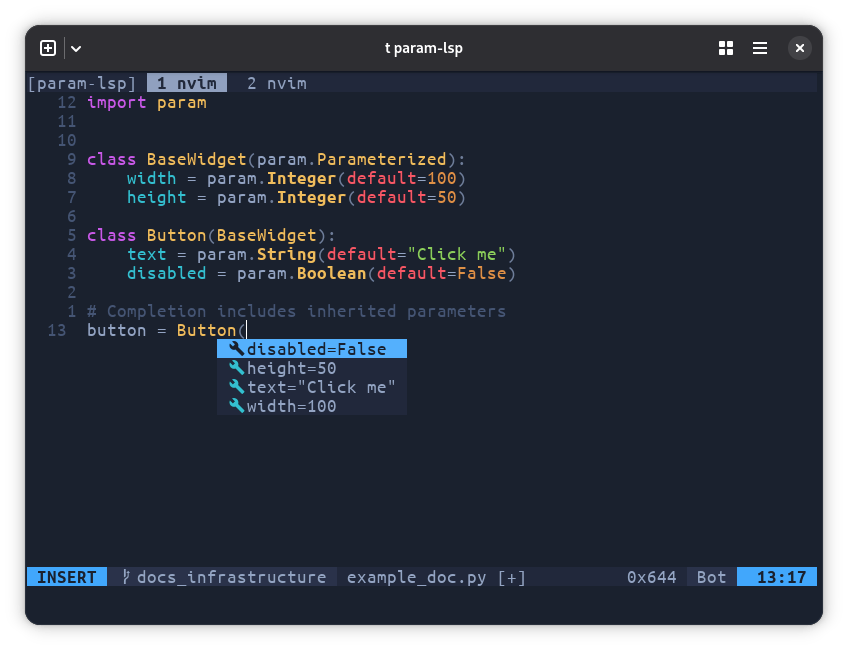Click wrench icon beside text="Click me"
This screenshot has width=848, height=650.
(x=236, y=387)
